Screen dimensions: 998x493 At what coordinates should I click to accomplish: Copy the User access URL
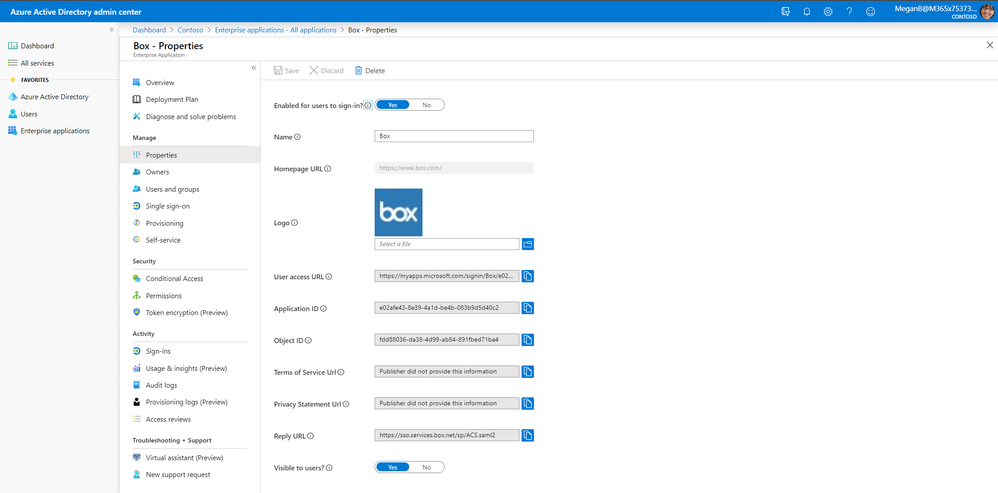pyautogui.click(x=528, y=276)
